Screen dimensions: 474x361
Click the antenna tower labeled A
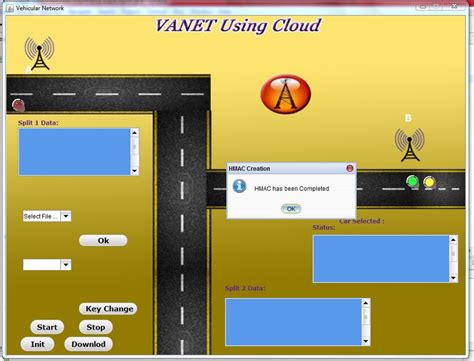[39, 53]
